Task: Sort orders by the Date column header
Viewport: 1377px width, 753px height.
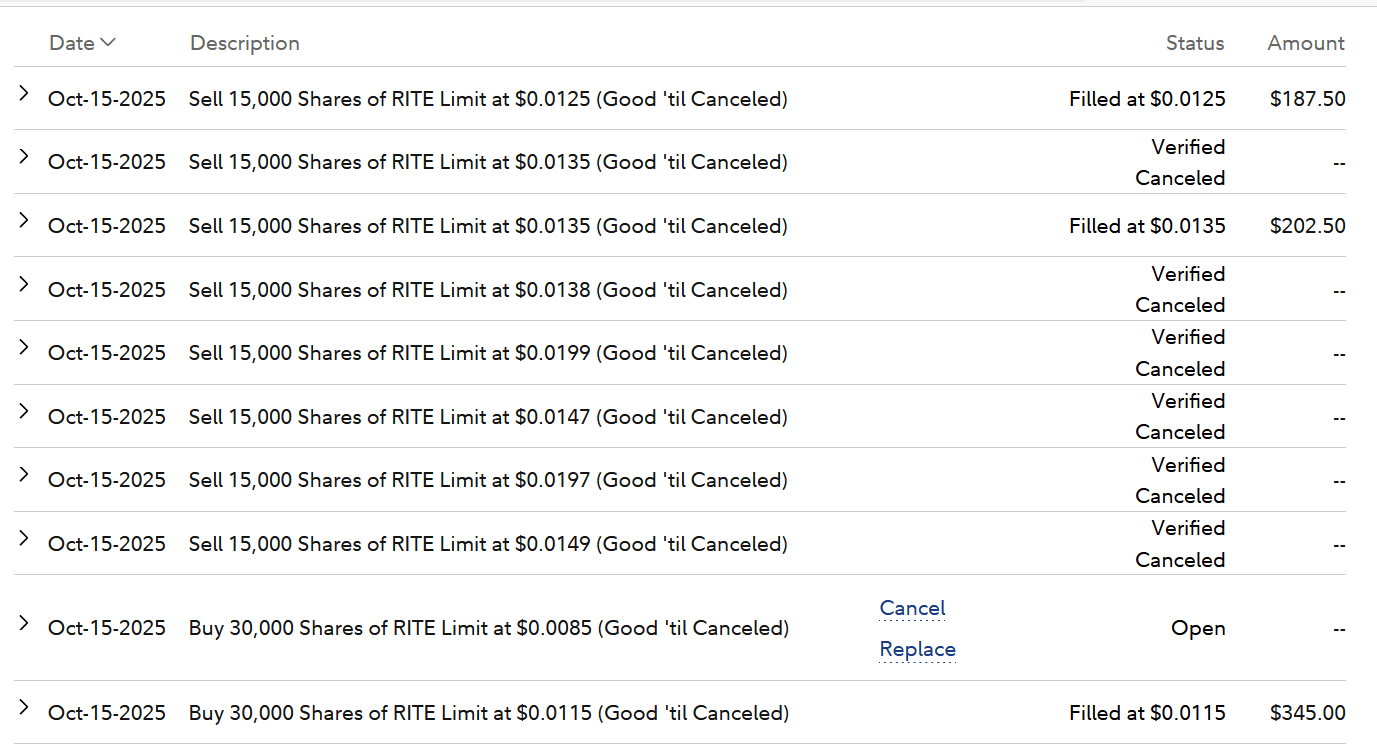Action: (x=82, y=43)
